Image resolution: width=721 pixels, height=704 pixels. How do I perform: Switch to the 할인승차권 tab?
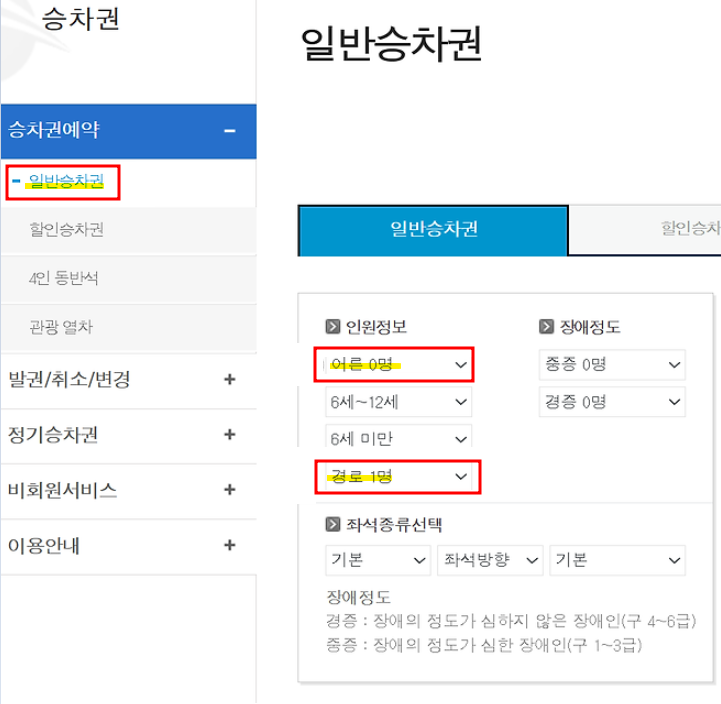coord(645,229)
